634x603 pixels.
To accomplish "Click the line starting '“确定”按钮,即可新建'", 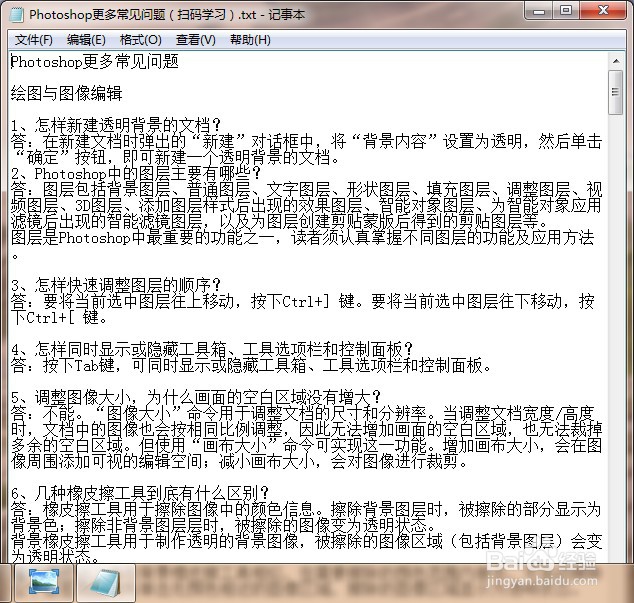I will pos(175,157).
